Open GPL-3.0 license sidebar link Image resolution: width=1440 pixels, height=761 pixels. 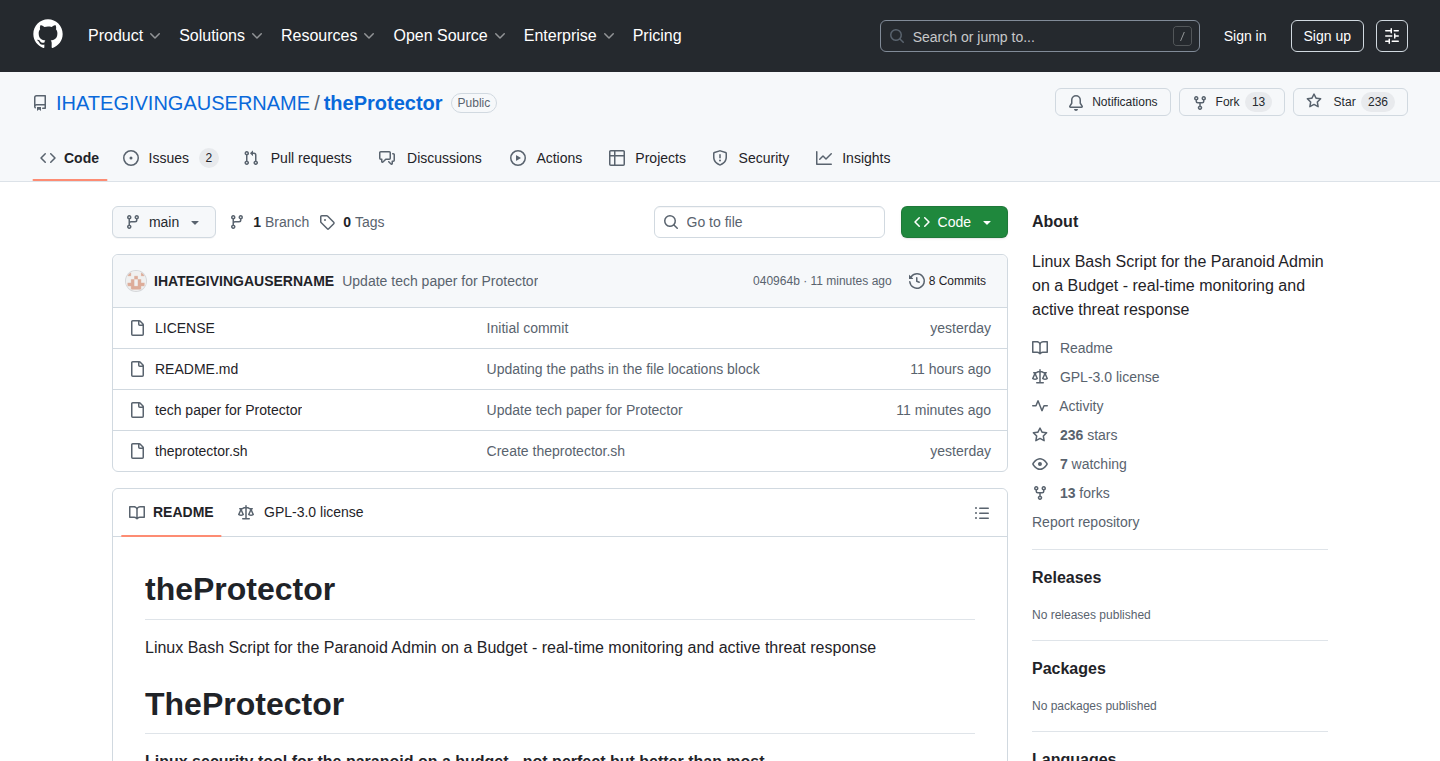1096,377
